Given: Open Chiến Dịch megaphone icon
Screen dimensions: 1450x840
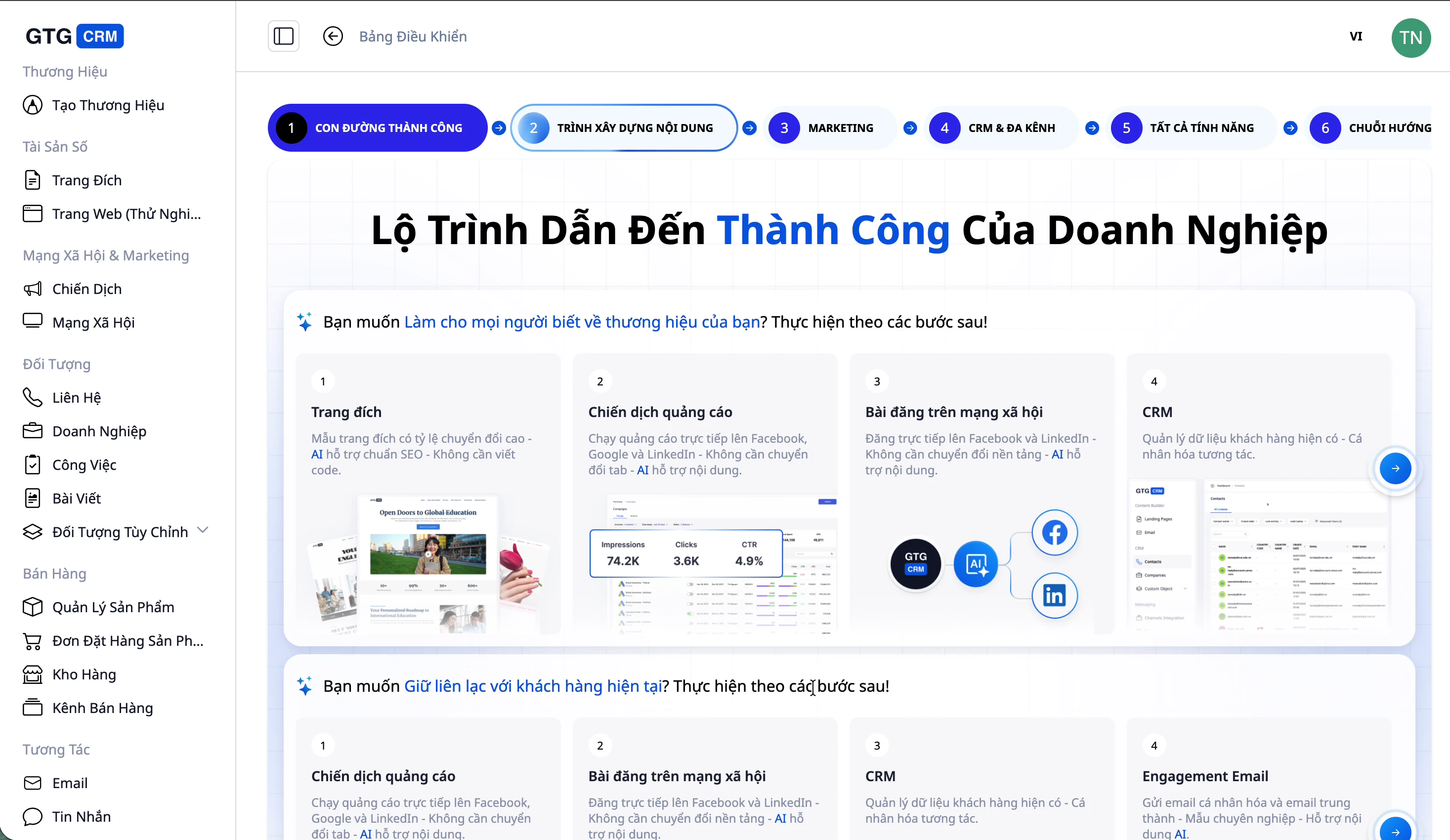Looking at the screenshot, I should [33, 289].
